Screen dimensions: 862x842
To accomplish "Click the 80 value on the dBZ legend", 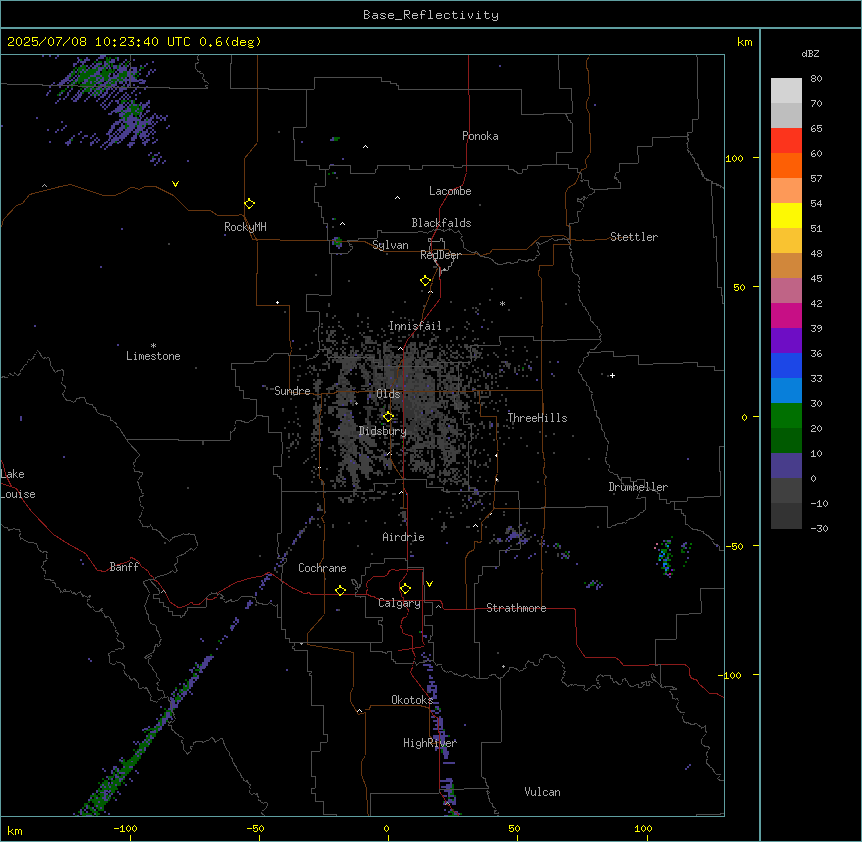I will [816, 79].
